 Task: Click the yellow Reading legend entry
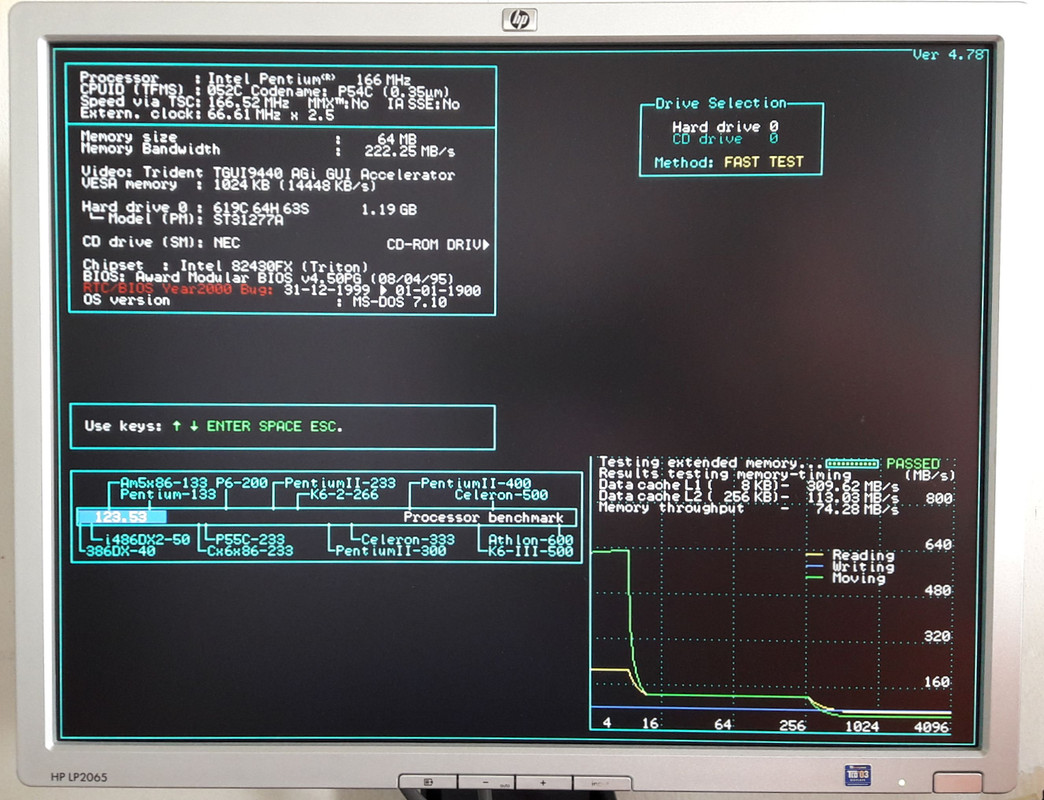coord(850,555)
